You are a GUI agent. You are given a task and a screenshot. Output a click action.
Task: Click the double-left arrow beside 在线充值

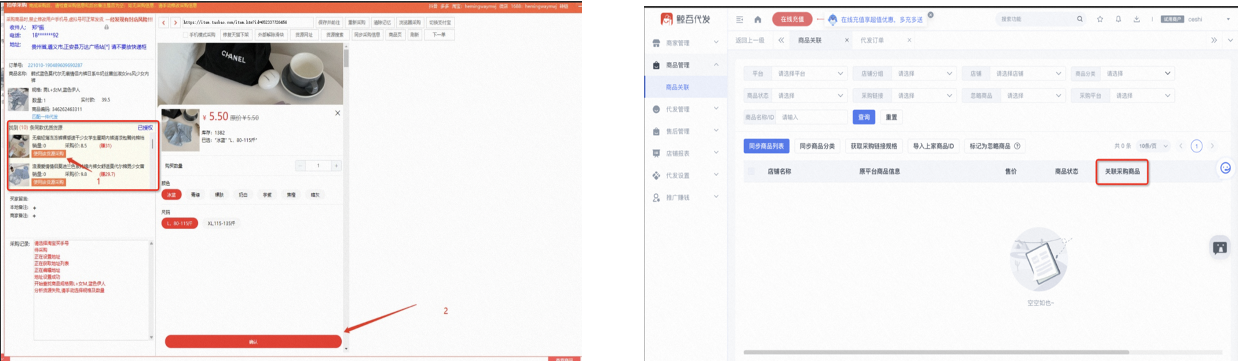coord(781,40)
